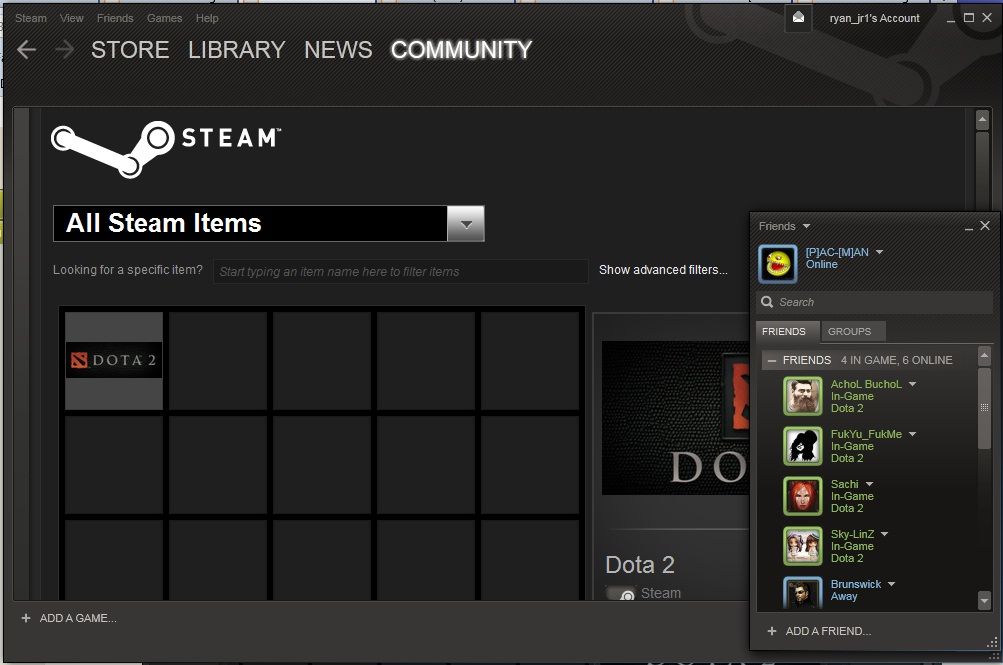The height and width of the screenshot is (665, 1003).
Task: Go to the STORE section
Action: [130, 50]
